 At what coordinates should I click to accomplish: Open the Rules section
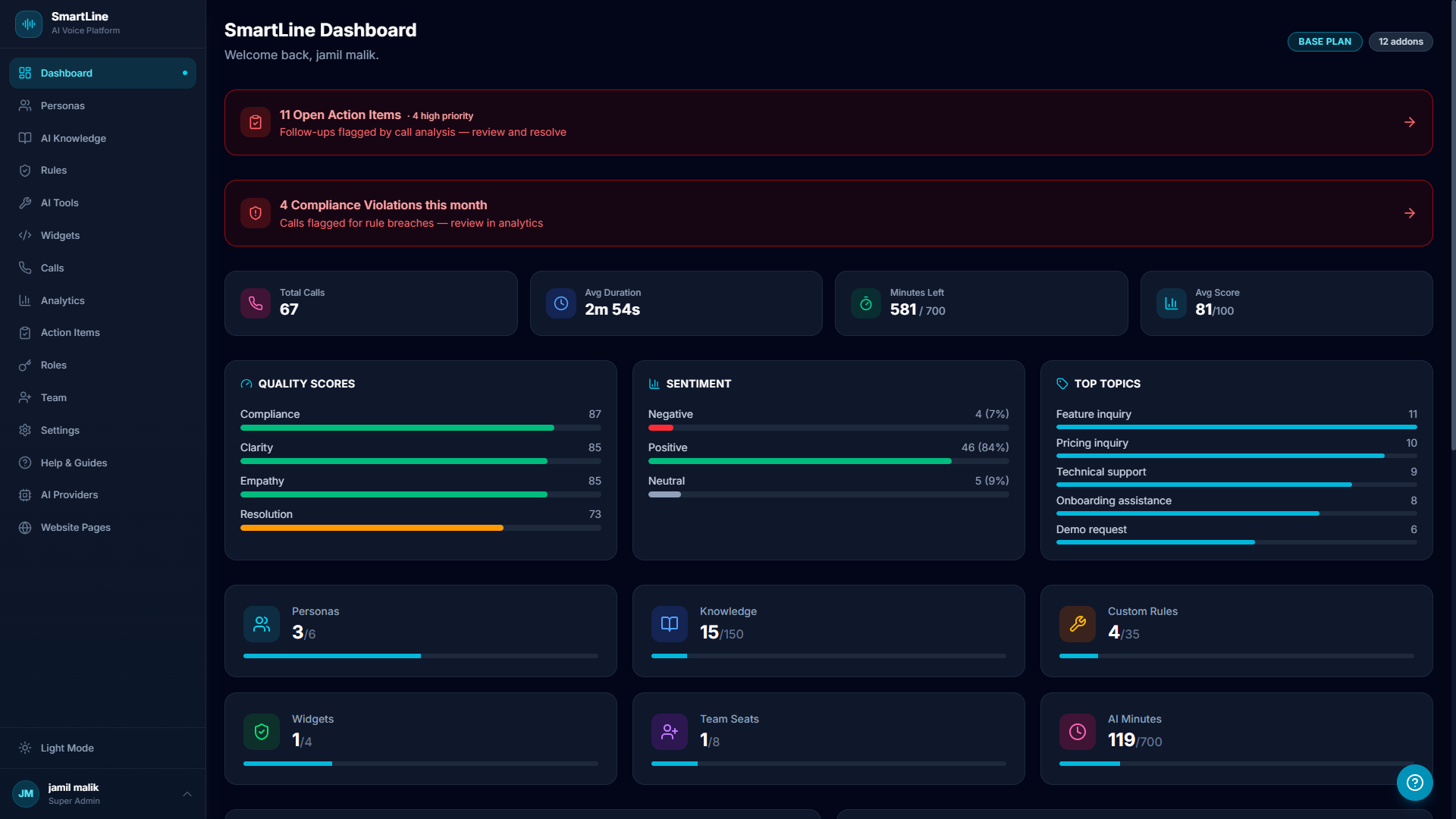53,170
